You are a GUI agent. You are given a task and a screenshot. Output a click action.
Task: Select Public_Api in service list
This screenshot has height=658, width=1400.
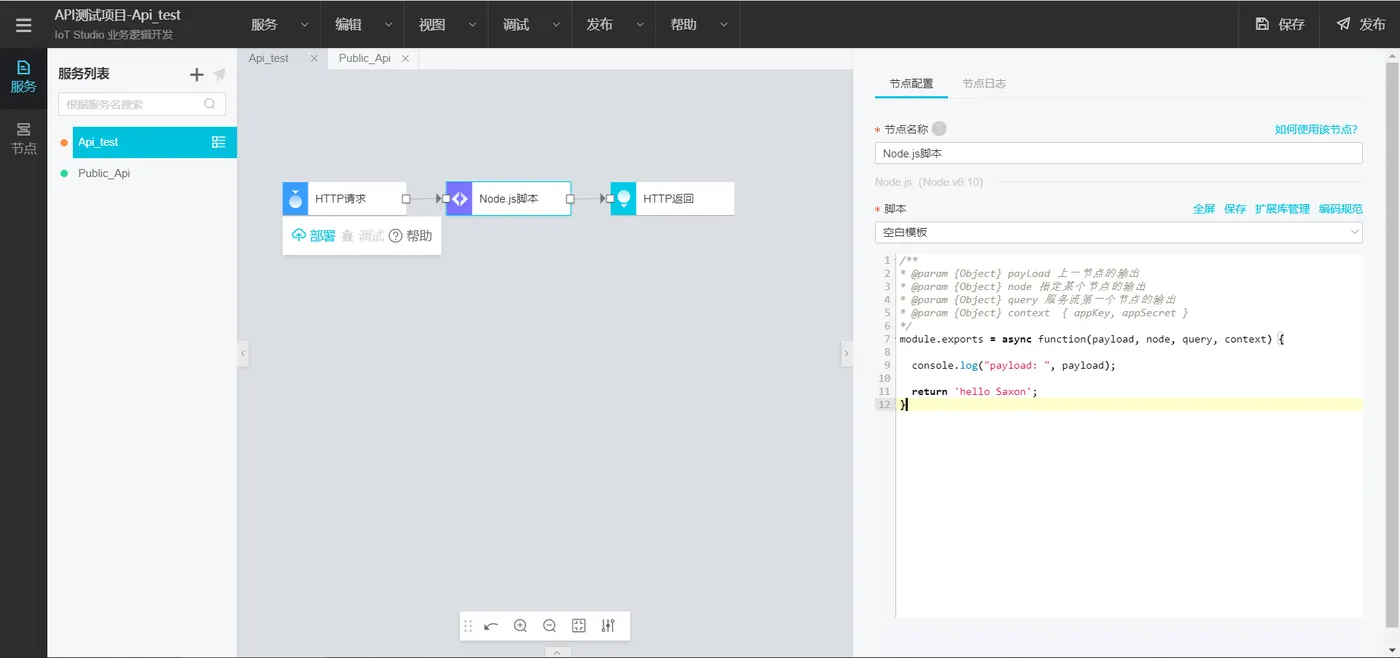coord(104,173)
